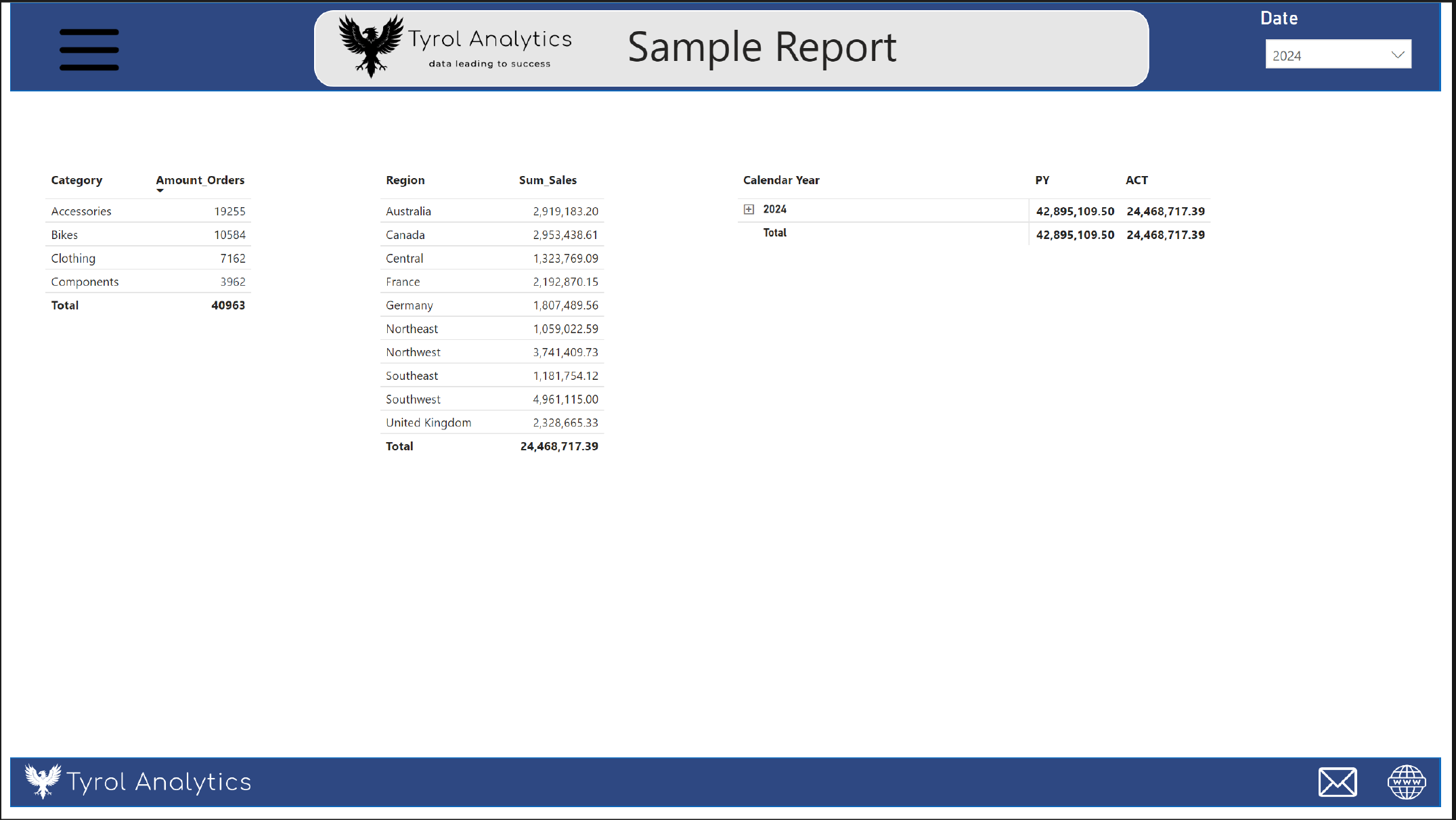This screenshot has width=1456, height=820.
Task: Click the Region column header
Action: pyautogui.click(x=405, y=180)
